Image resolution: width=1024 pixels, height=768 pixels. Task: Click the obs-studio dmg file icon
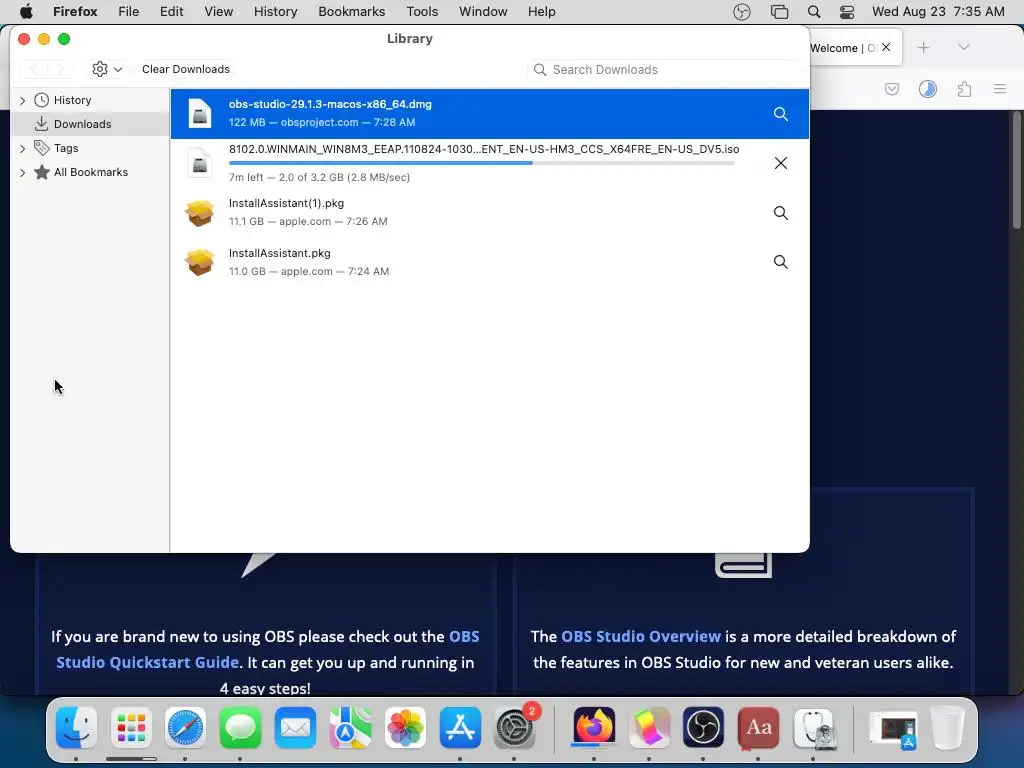pos(200,114)
